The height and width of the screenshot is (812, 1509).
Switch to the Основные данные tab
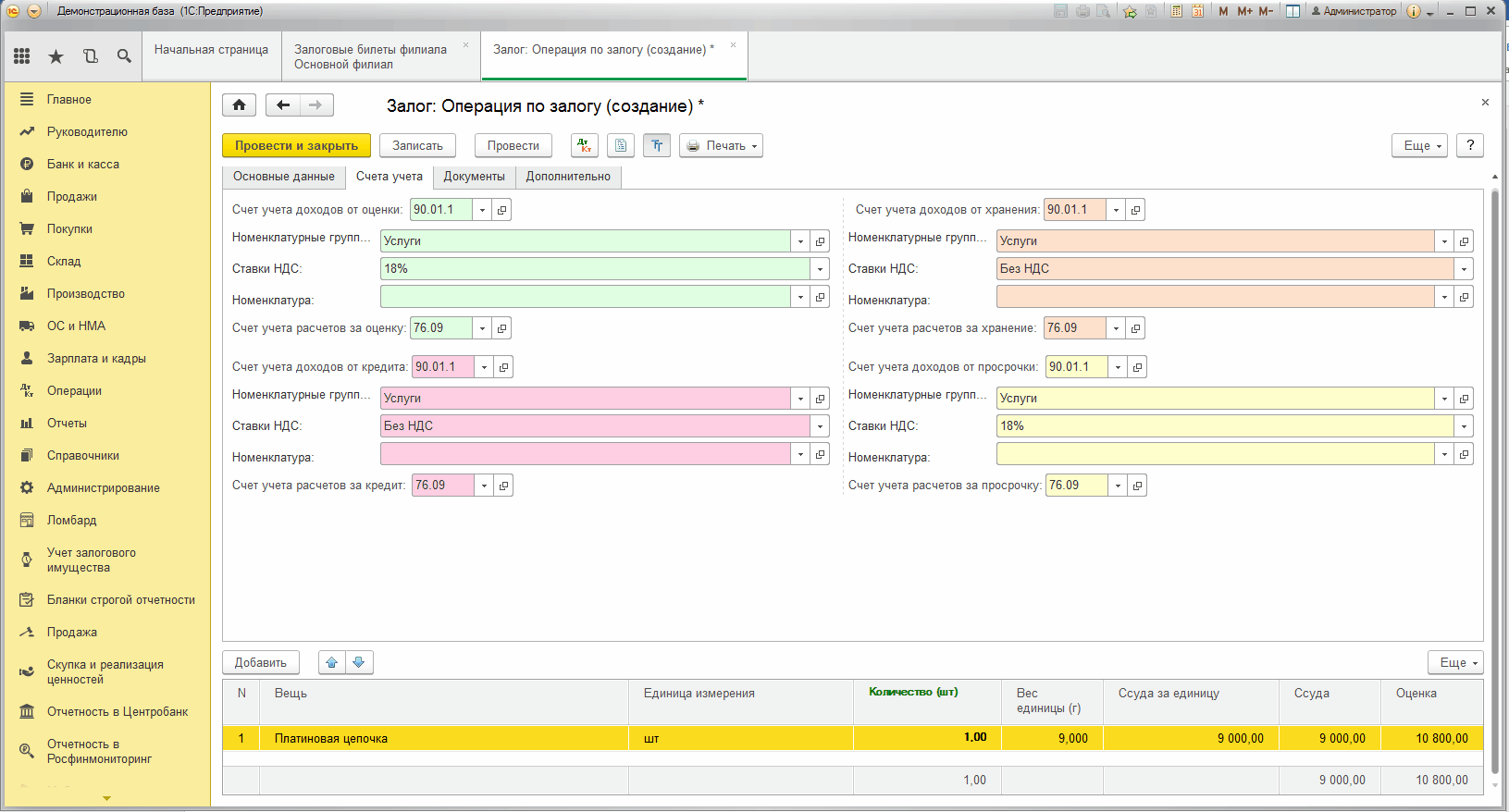pyautogui.click(x=284, y=177)
